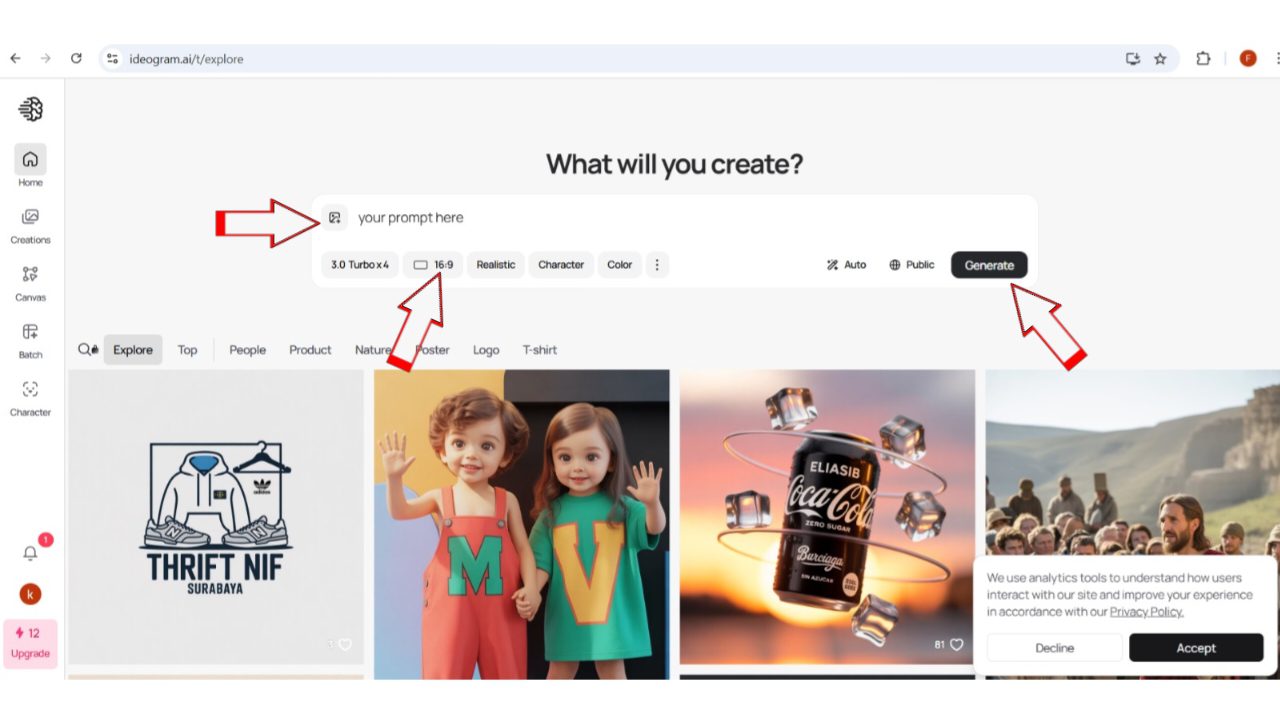Screen dimensions: 1280x720
Task: Select the Logo category tab
Action: tap(486, 350)
